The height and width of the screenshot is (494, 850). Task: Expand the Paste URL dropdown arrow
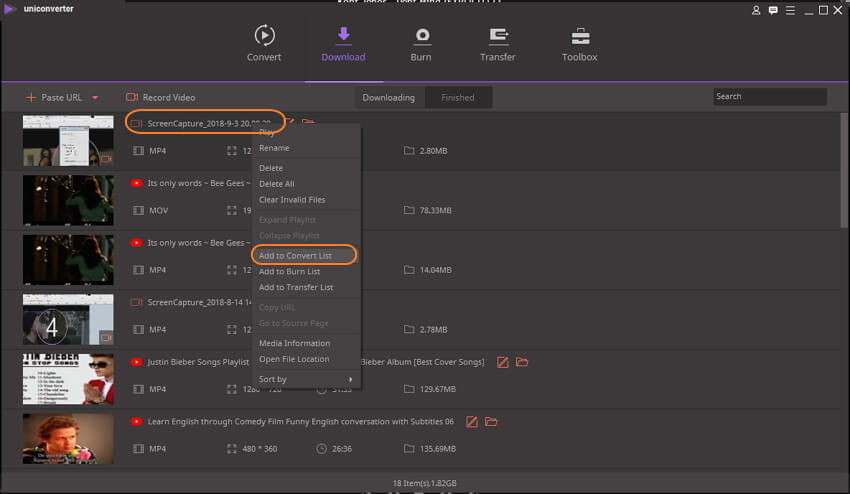click(x=95, y=98)
